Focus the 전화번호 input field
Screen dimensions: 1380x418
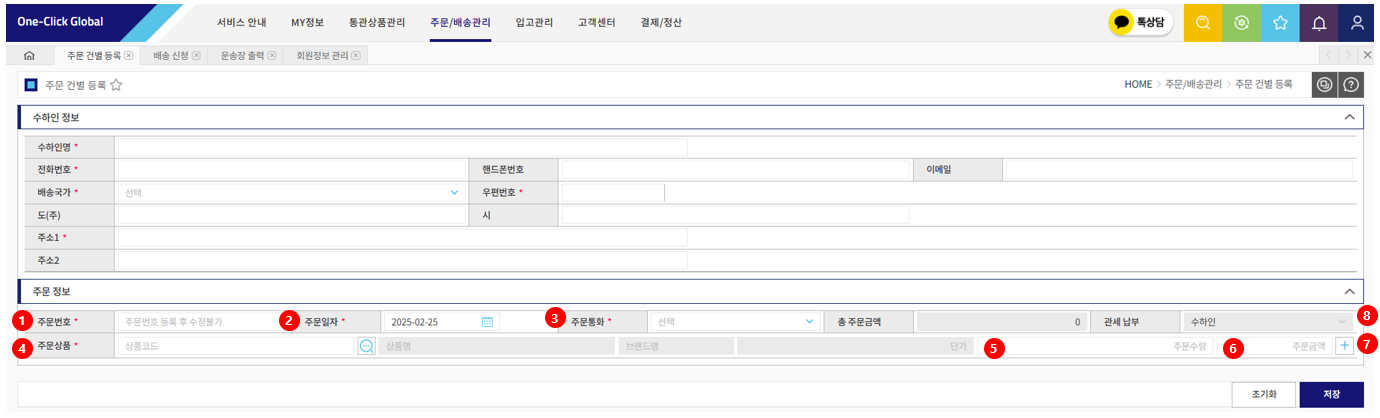pos(290,170)
